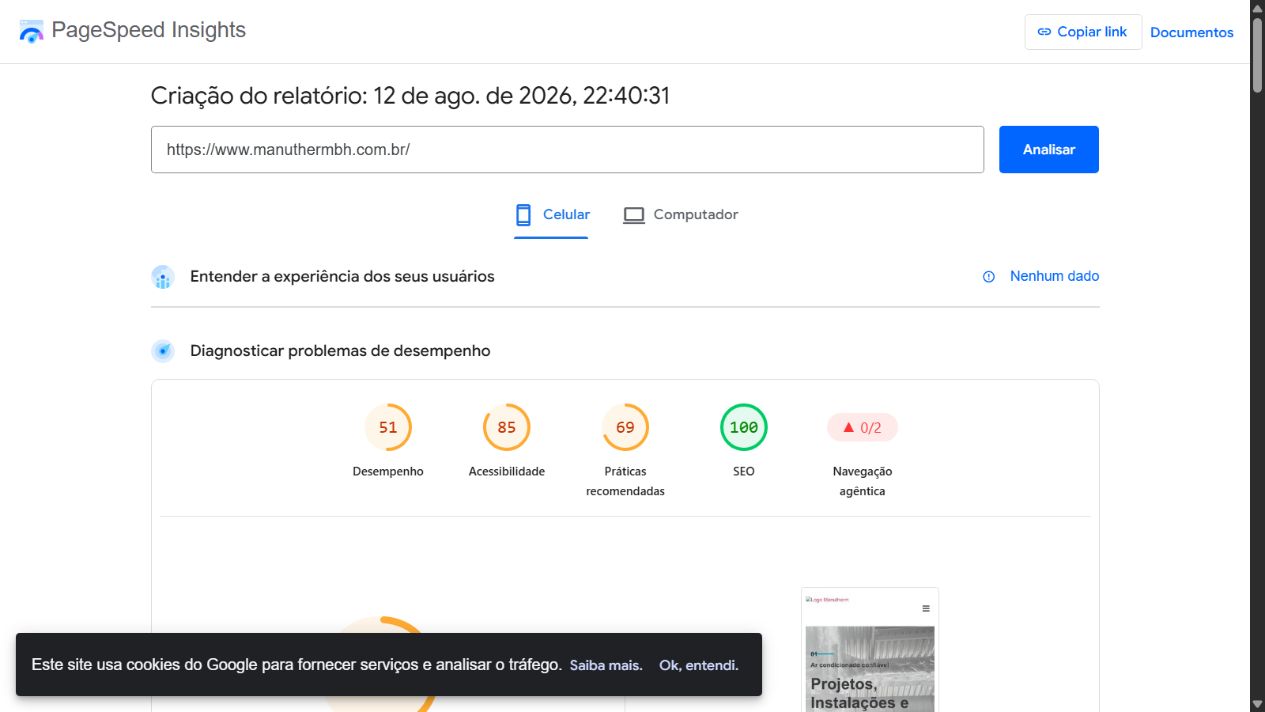Select the Desempenho score gauge 51
Viewport: 1265px width, 712px height.
click(388, 427)
